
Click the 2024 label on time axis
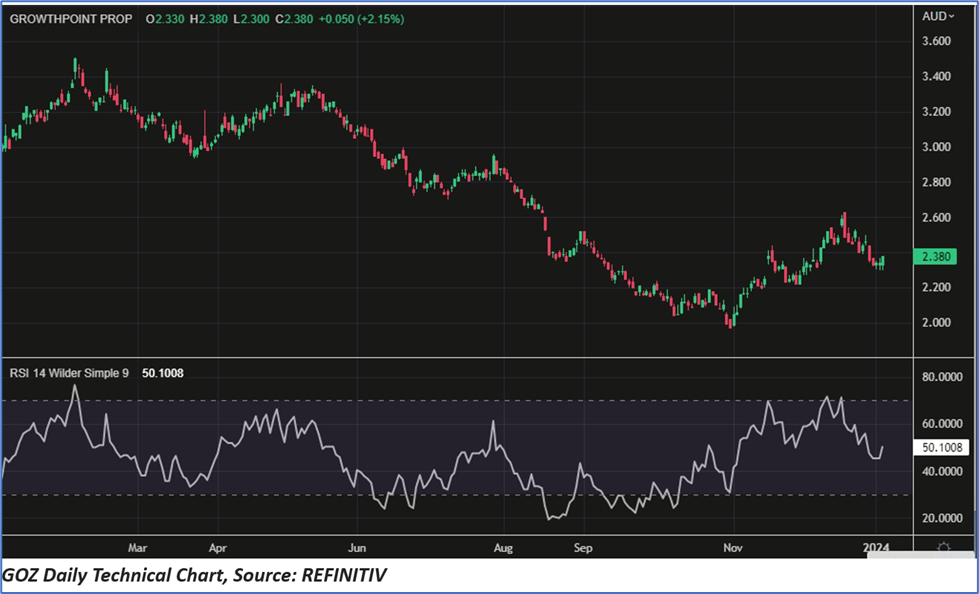pyautogui.click(x=875, y=548)
